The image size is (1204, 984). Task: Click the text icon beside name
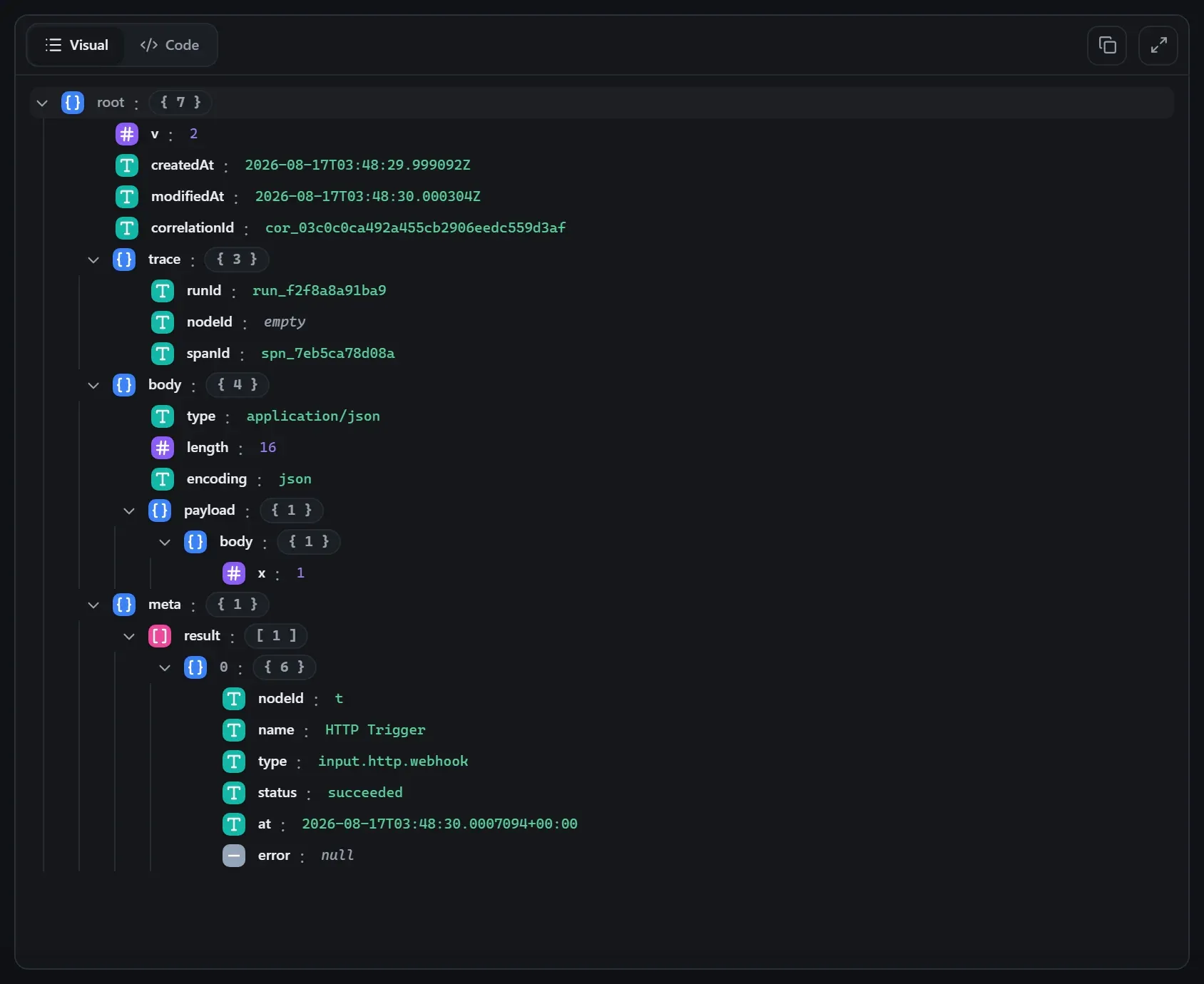[234, 730]
